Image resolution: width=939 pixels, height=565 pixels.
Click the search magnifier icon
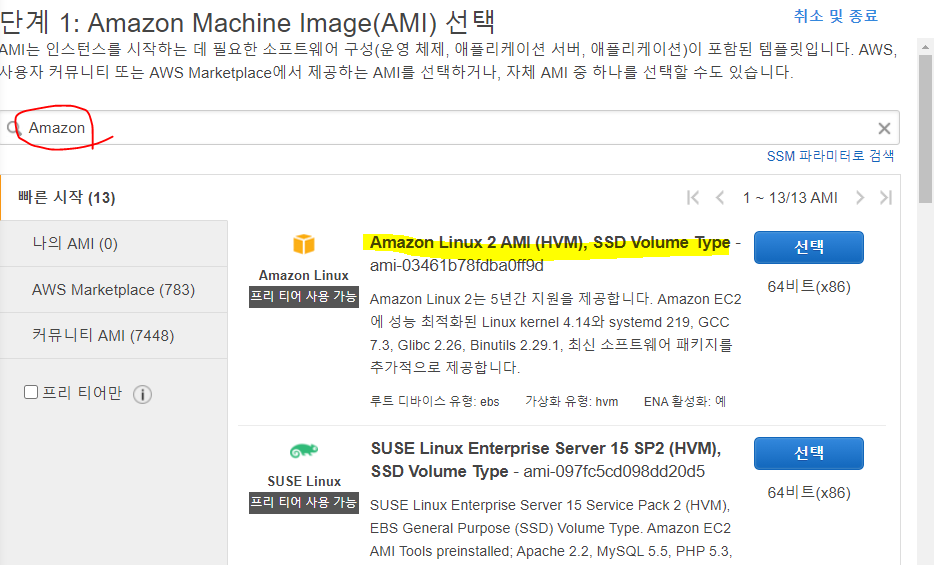tap(14, 128)
